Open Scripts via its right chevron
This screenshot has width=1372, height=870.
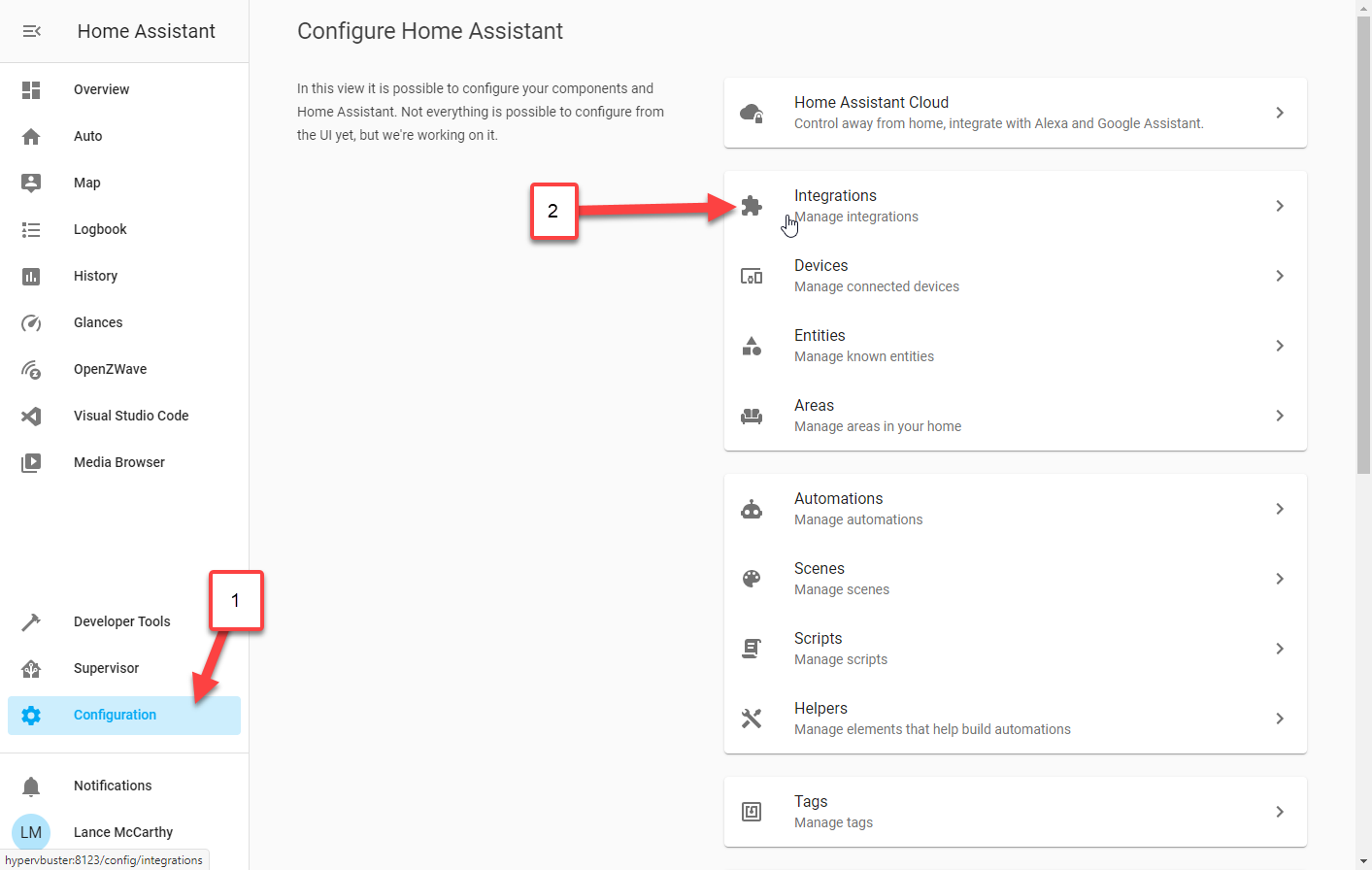1280,649
